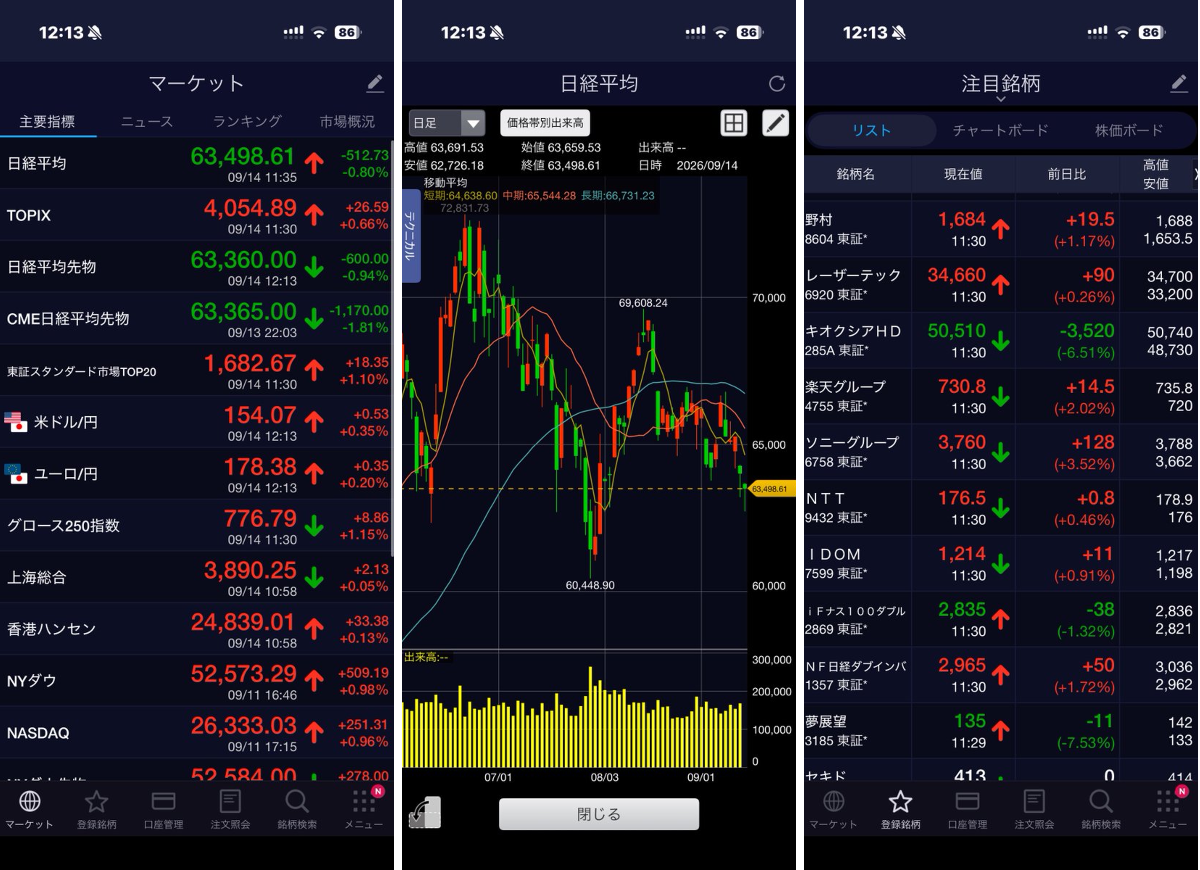Screen dimensions: 1200x870
Task: Select the 主要指標 tab
Action: 47,121
